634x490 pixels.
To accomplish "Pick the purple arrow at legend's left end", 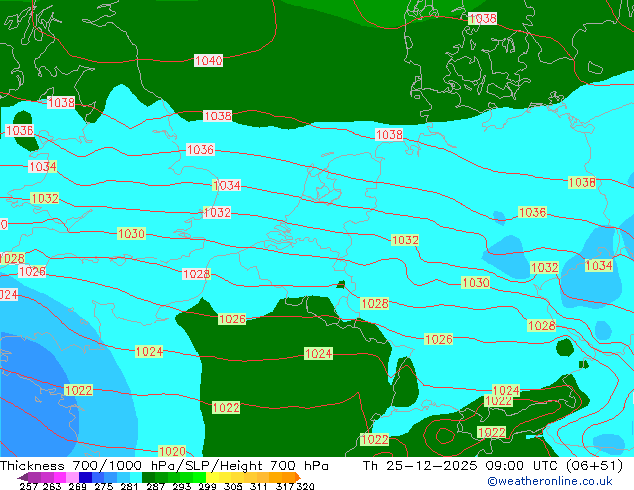I will point(23,477).
